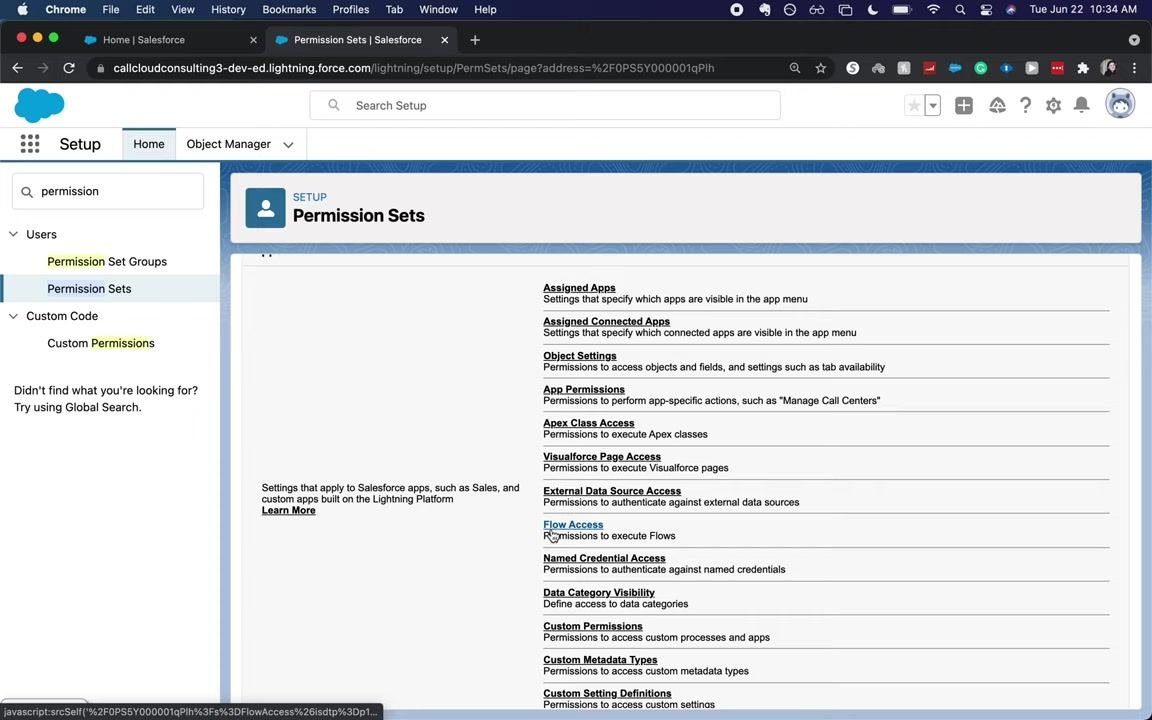The width and height of the screenshot is (1152, 720).
Task: Open the App Launcher grid icon
Action: [x=29, y=144]
